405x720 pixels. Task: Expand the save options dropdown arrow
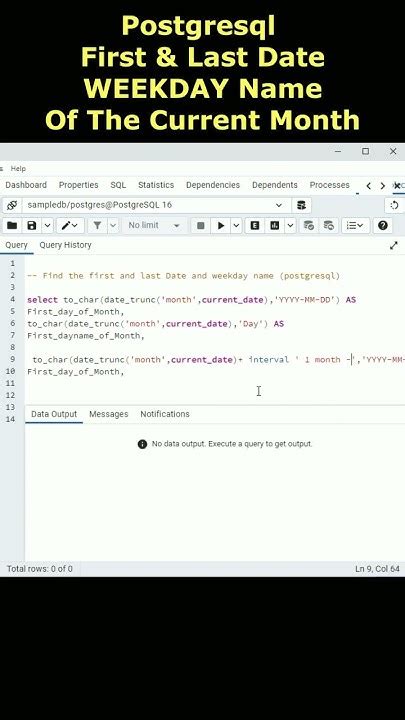(x=47, y=225)
